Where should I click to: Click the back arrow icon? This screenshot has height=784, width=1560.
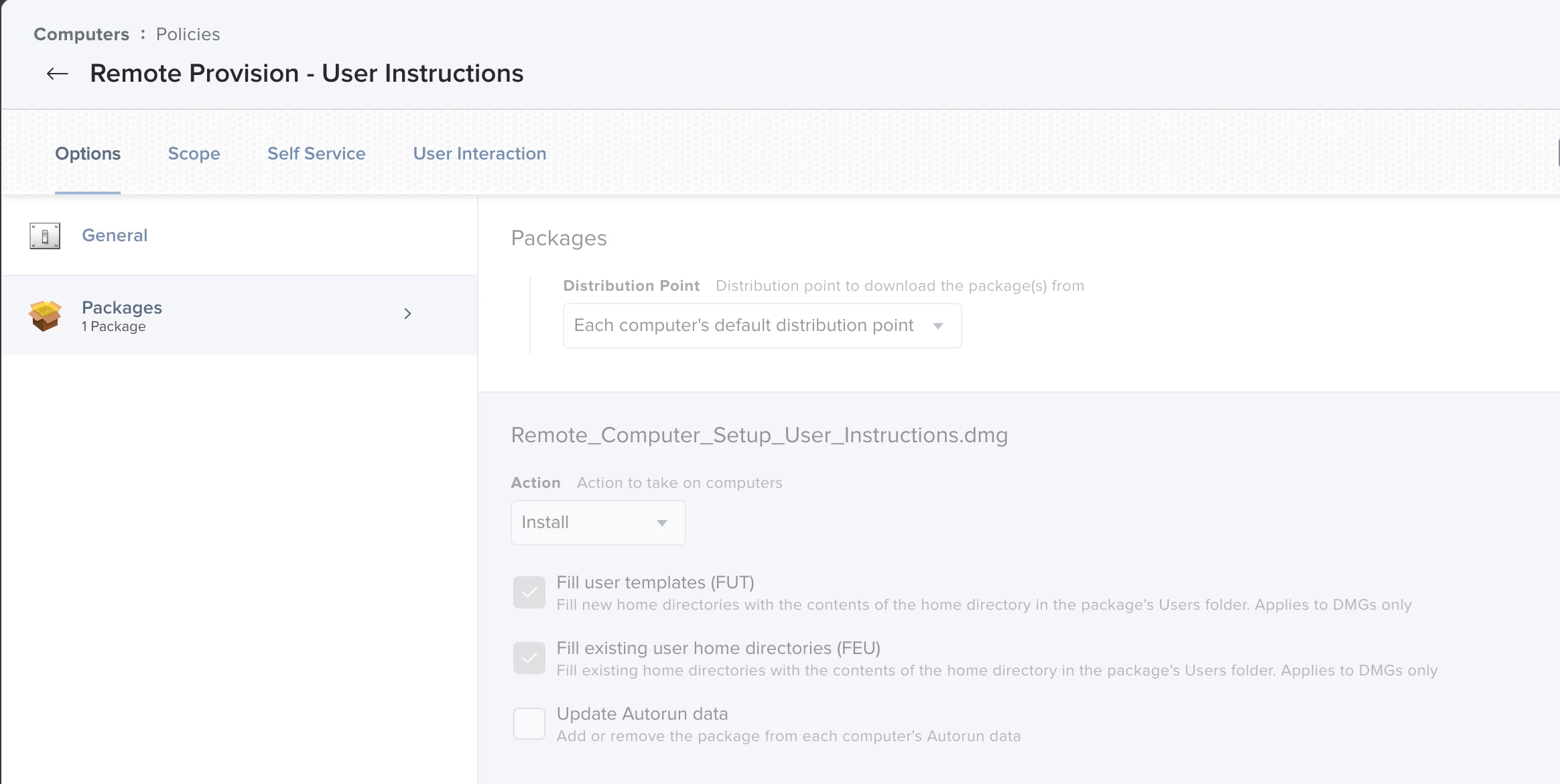click(x=58, y=74)
